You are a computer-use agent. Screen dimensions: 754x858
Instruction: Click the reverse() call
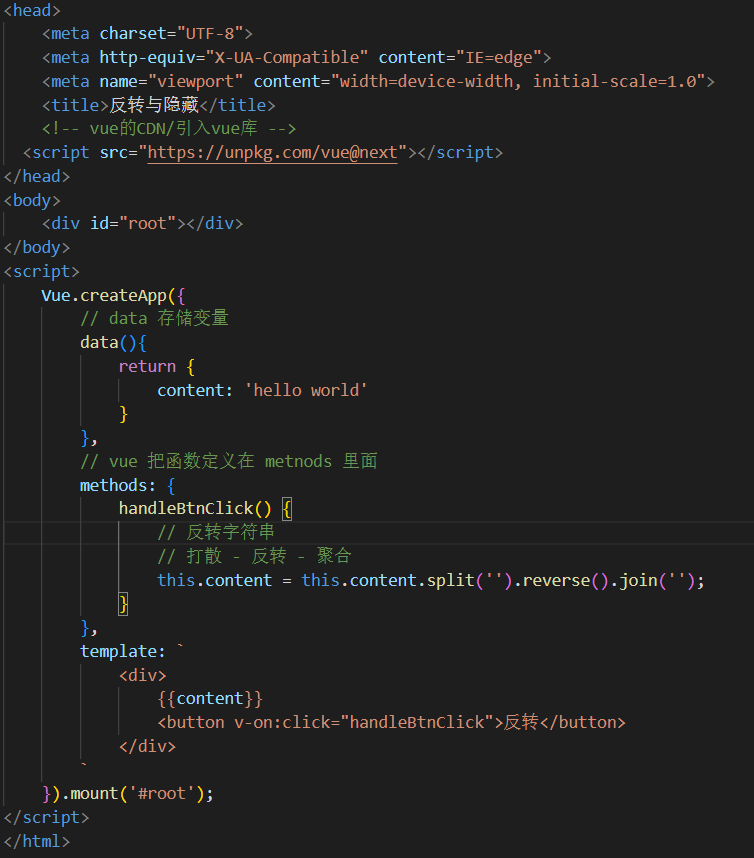tap(565, 581)
